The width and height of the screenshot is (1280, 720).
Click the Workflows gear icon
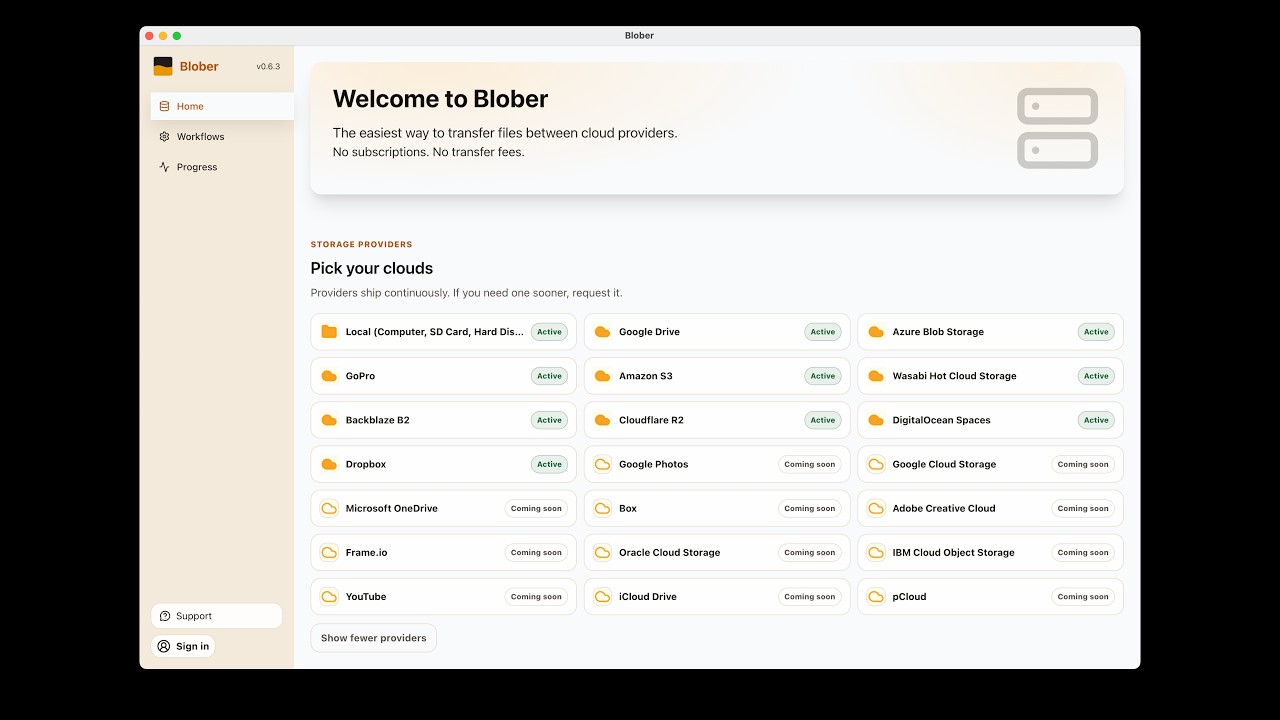(x=165, y=137)
